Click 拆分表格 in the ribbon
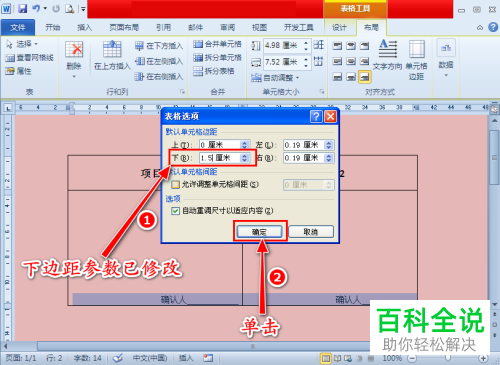The height and width of the screenshot is (365, 500). [214, 71]
